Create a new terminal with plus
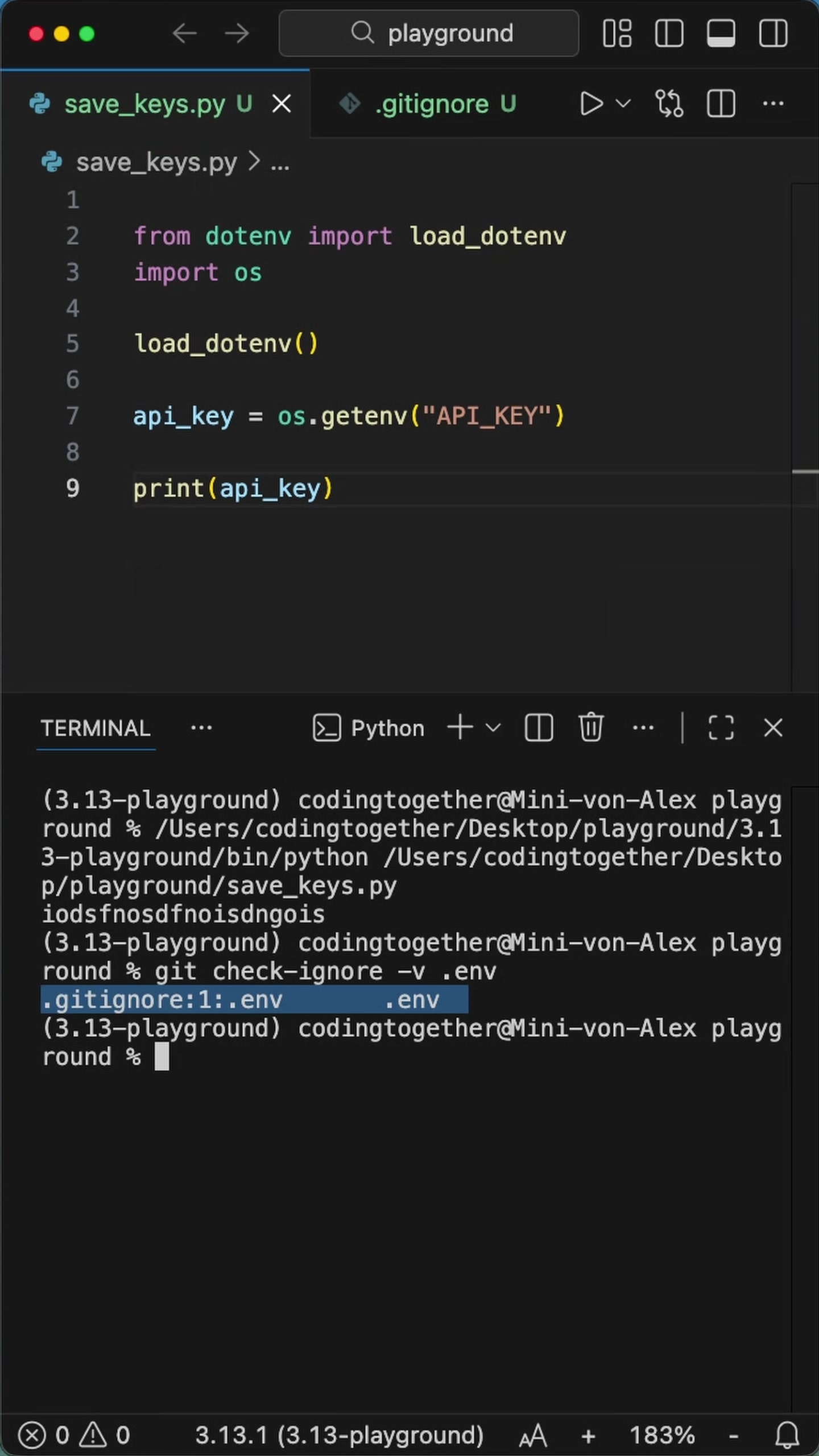 pyautogui.click(x=460, y=727)
